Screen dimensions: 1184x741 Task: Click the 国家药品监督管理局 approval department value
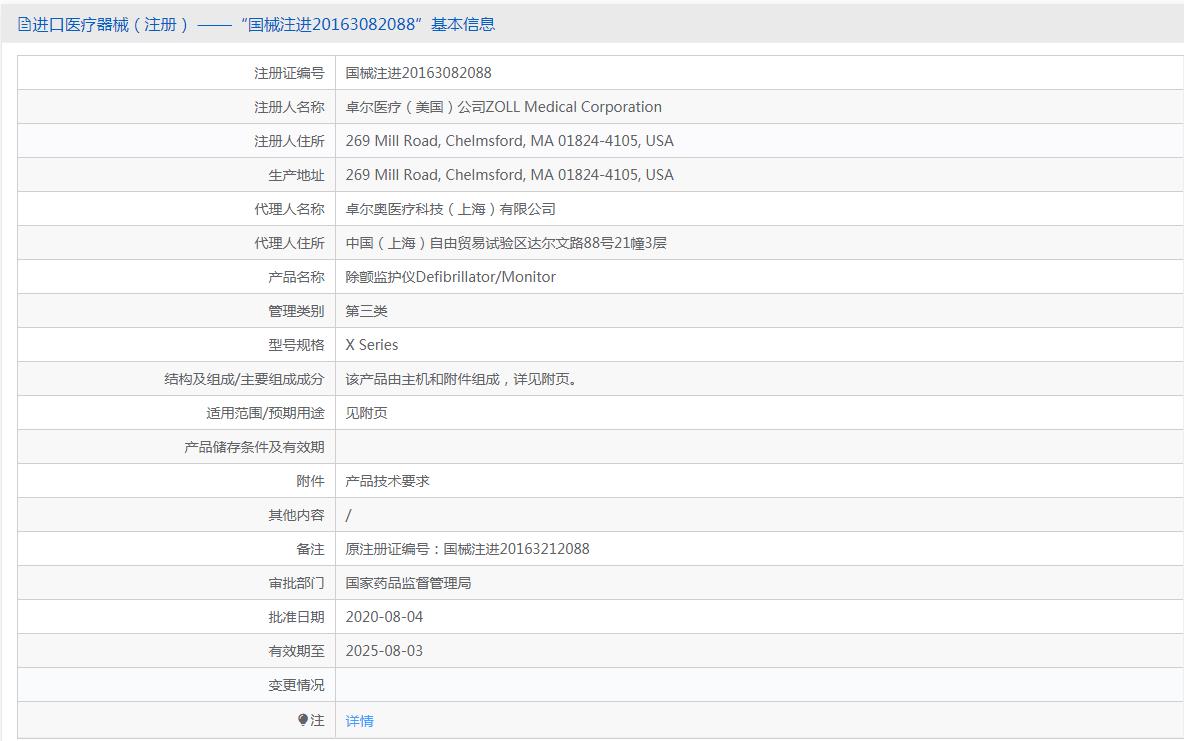click(409, 583)
